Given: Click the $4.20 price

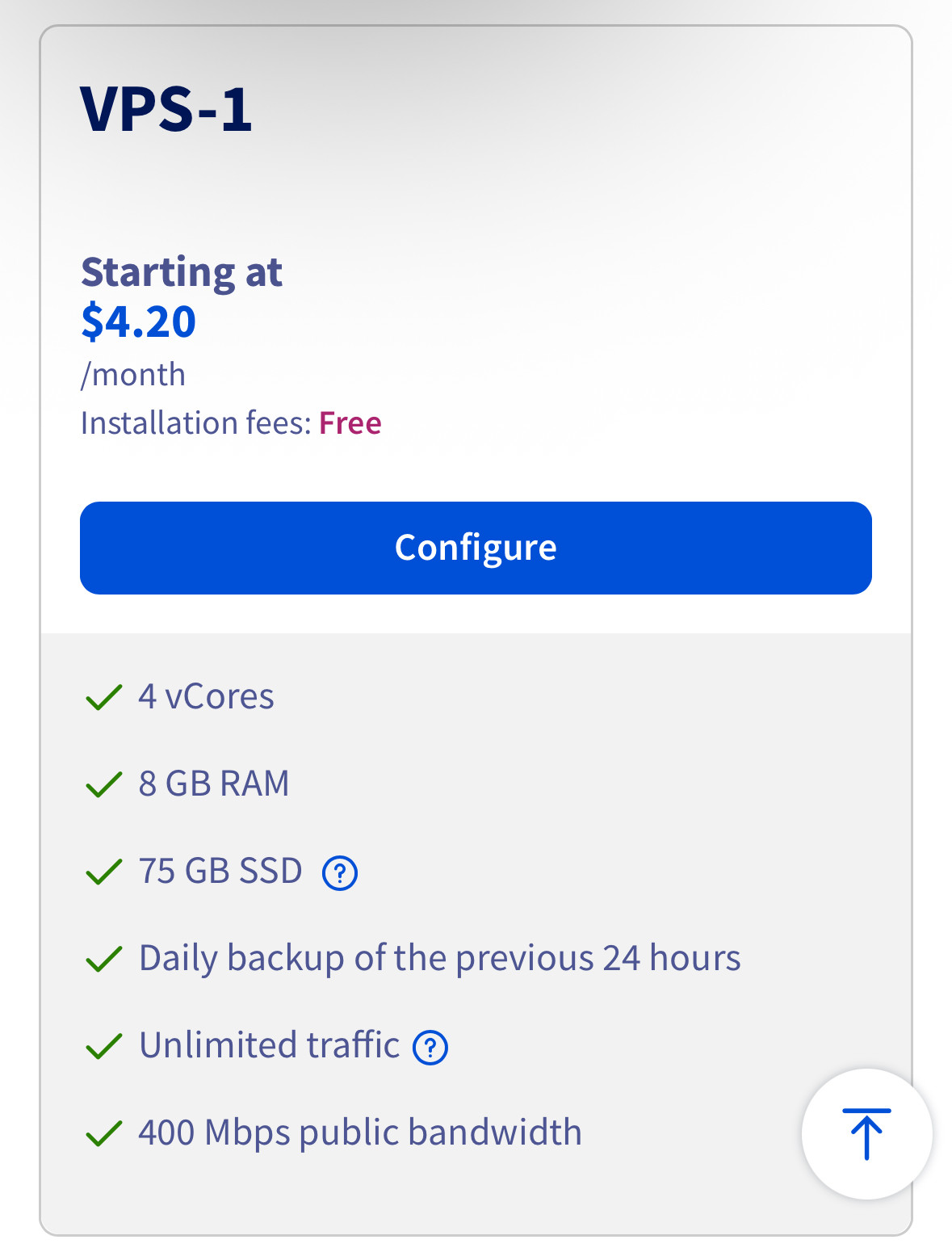Looking at the screenshot, I should point(138,321).
